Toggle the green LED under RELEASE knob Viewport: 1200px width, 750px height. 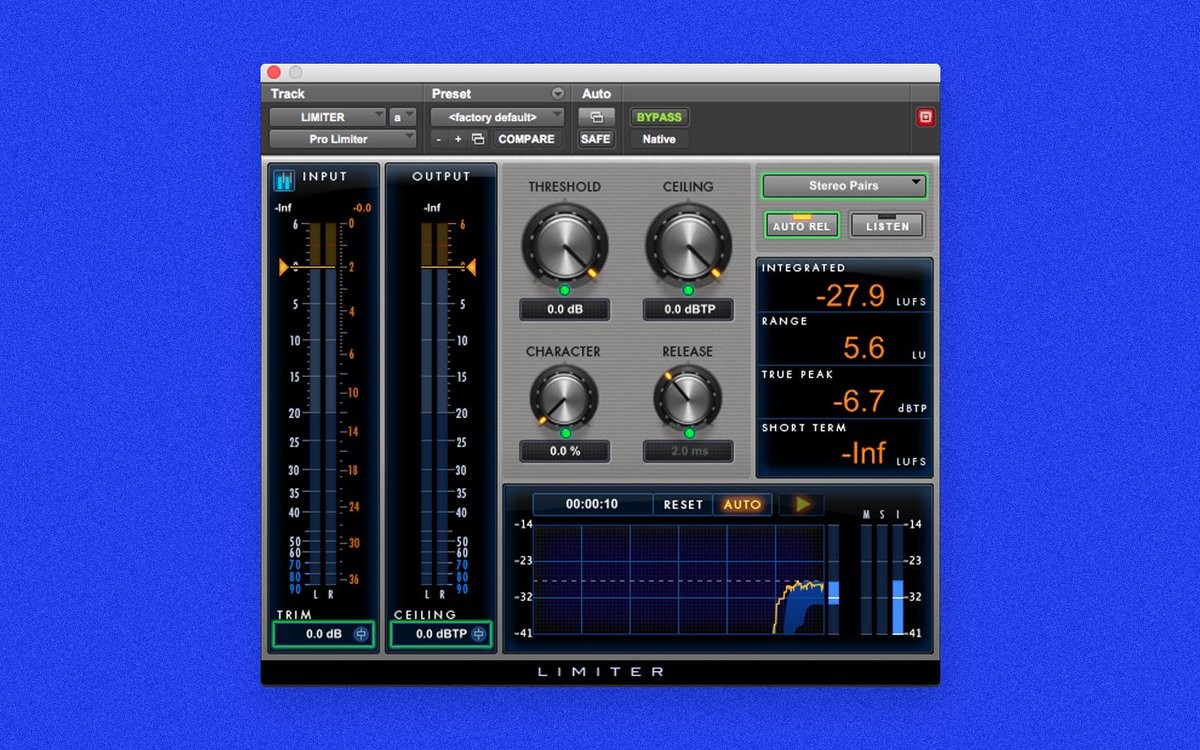688,433
